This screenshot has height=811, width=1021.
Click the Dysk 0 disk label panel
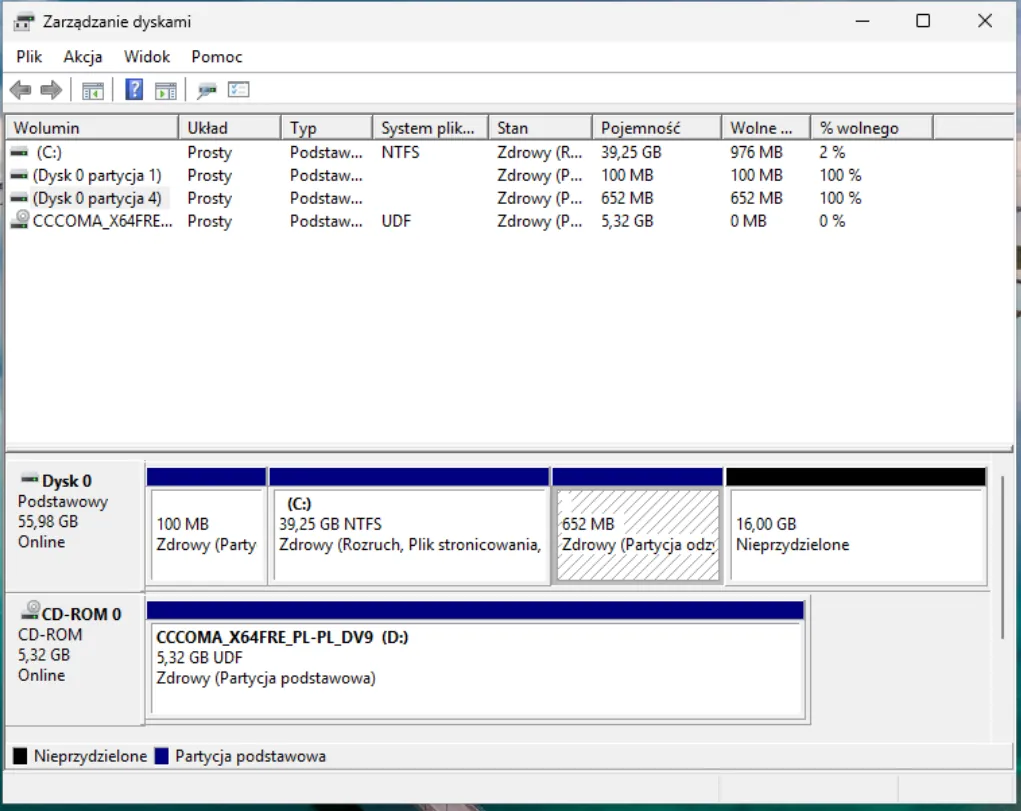pyautogui.click(x=74, y=520)
